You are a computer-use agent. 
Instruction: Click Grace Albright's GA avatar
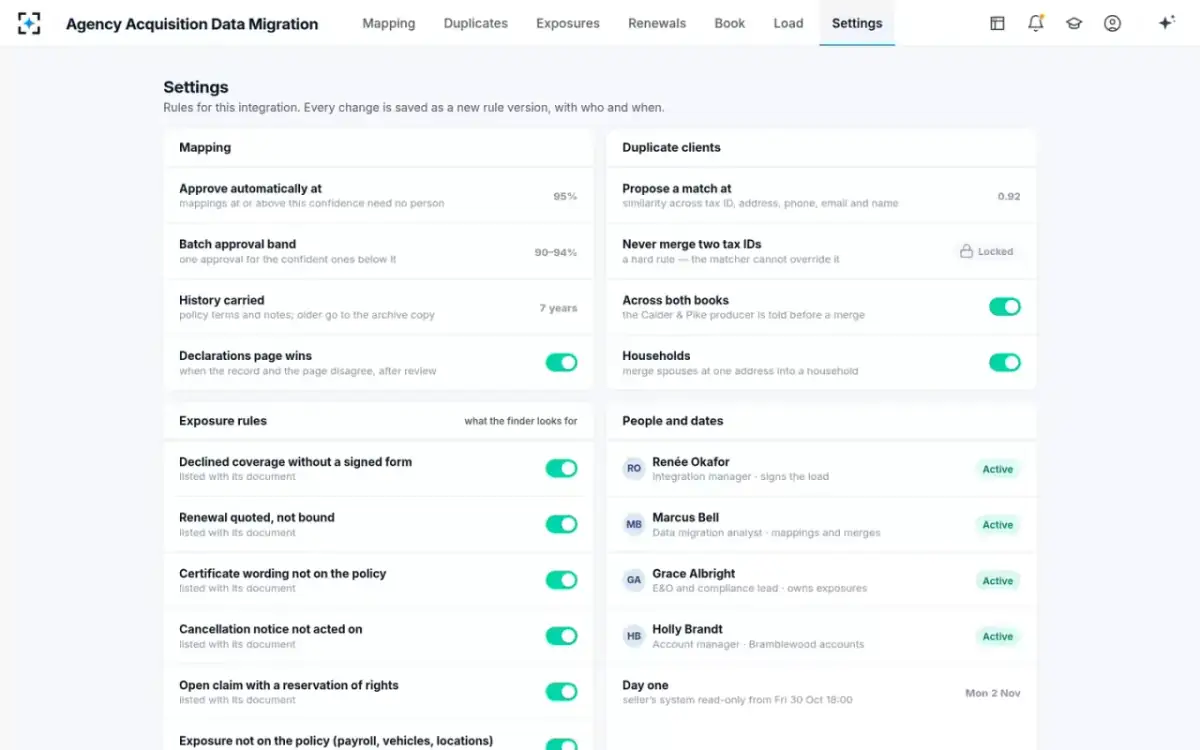click(634, 580)
